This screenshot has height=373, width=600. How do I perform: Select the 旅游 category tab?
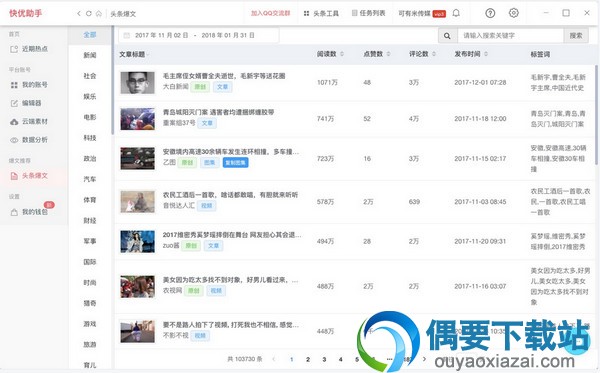coord(90,345)
